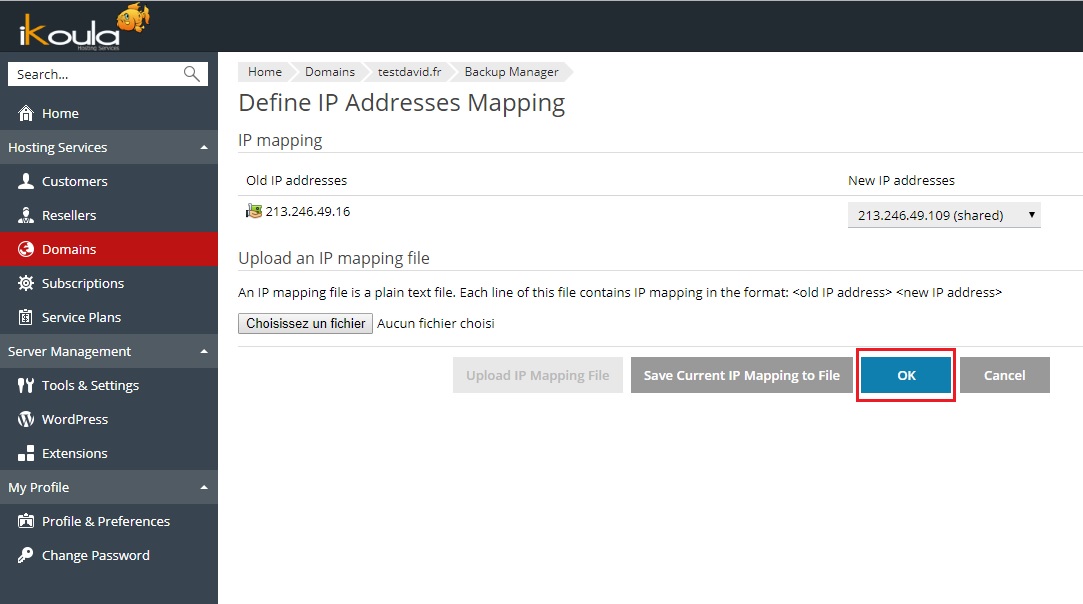
Task: Select Domains in the sidebar
Action: 108,249
